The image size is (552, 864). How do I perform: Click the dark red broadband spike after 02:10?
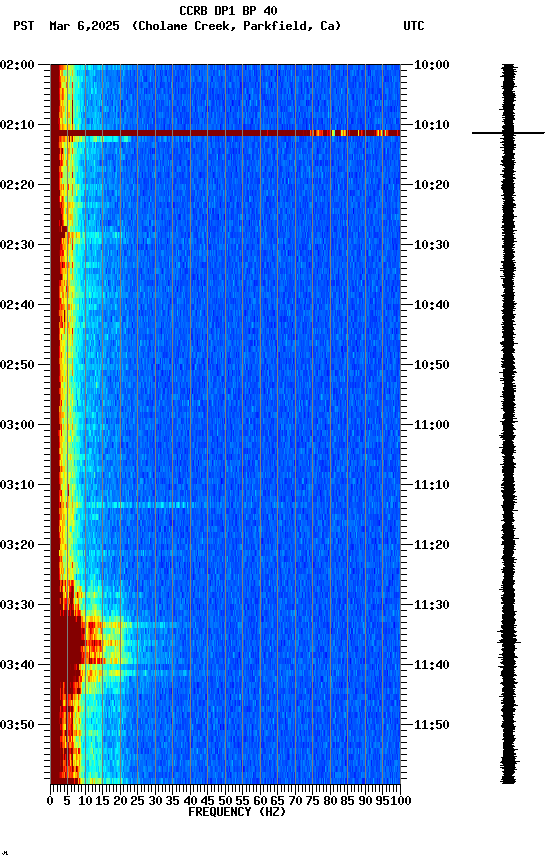(x=225, y=133)
